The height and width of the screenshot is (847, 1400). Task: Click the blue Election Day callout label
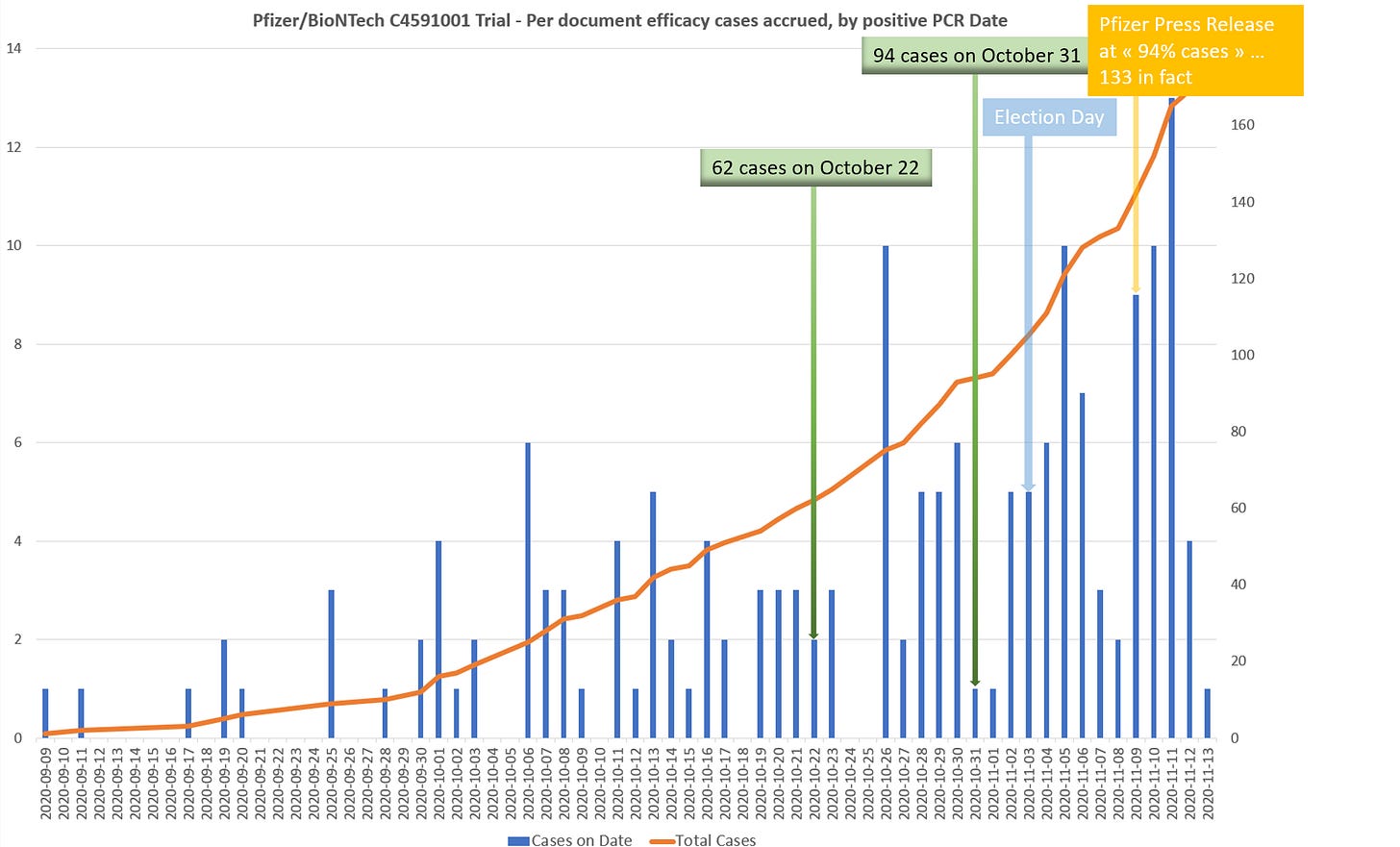(1048, 117)
